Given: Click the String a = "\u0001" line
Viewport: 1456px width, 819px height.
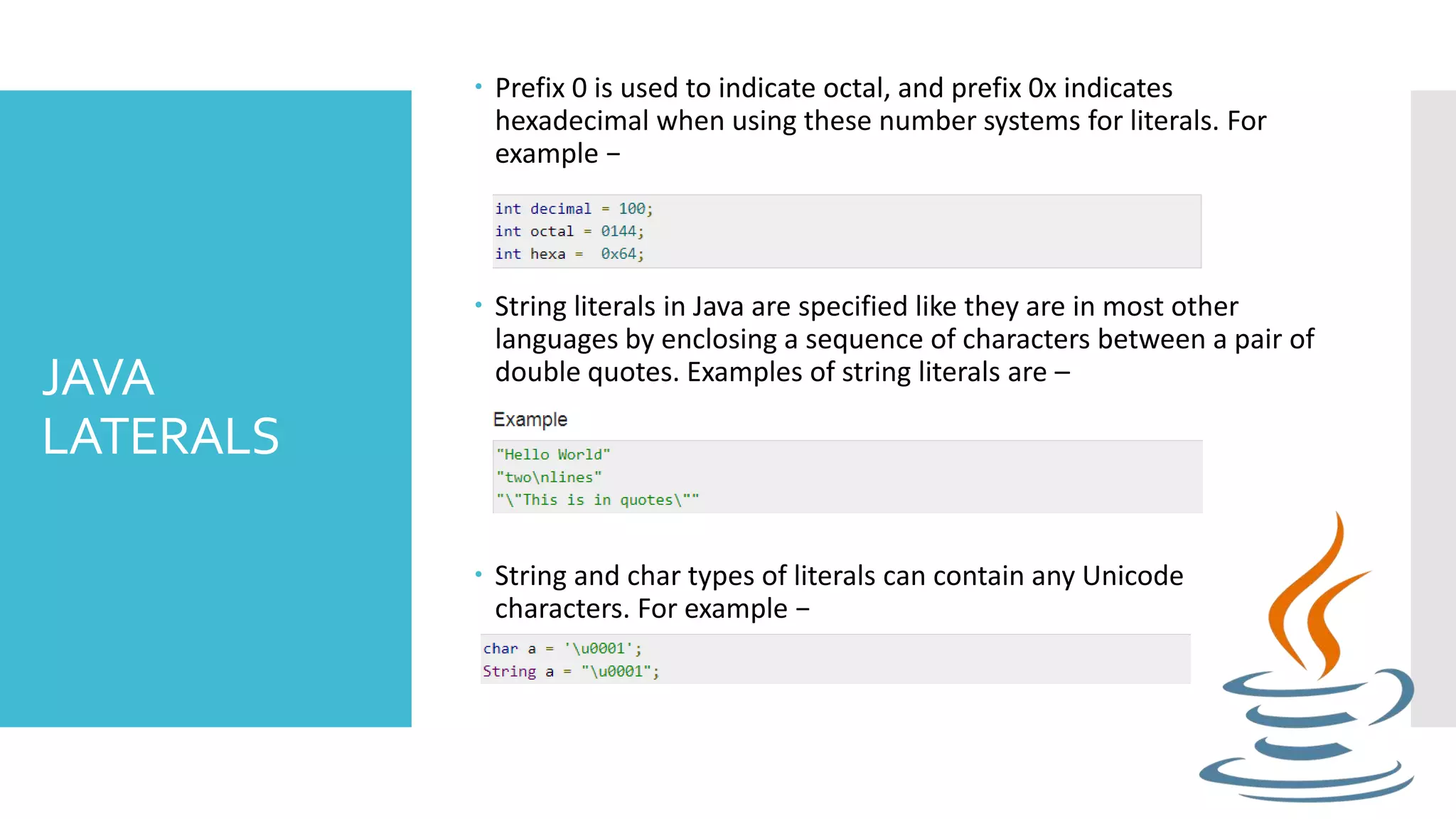Looking at the screenshot, I should [571, 672].
